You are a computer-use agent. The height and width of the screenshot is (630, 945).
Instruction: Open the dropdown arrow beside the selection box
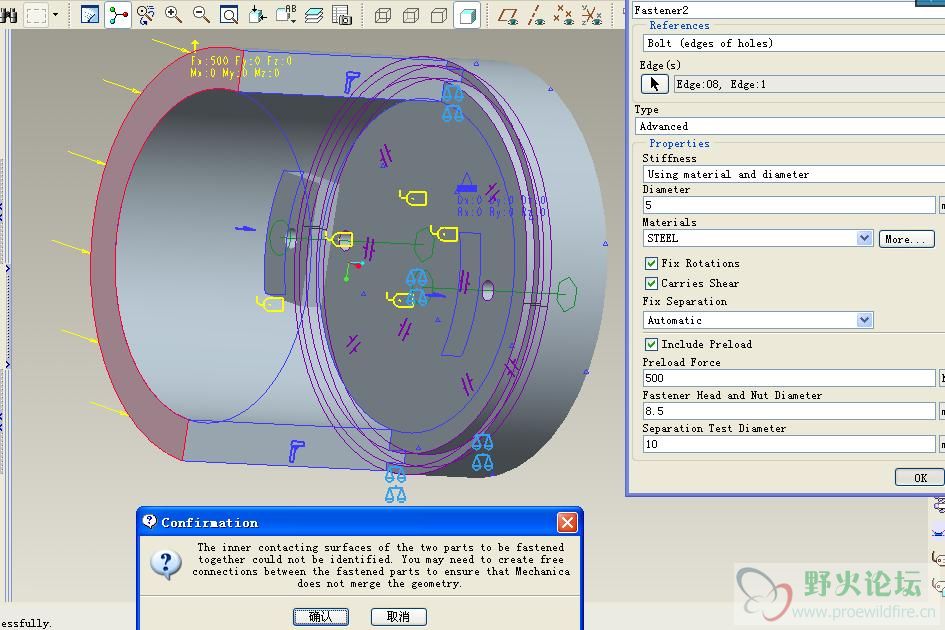55,14
